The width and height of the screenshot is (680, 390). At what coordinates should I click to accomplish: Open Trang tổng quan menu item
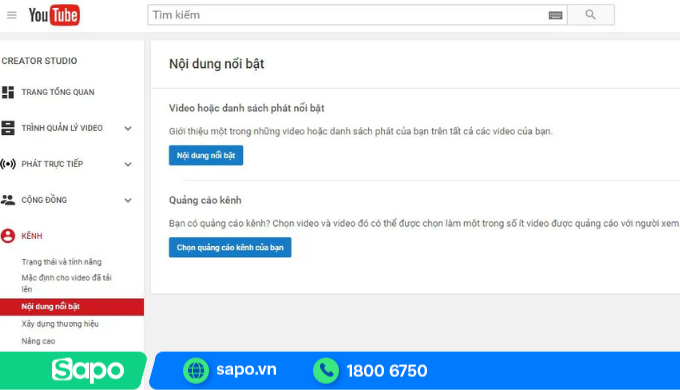pos(58,92)
